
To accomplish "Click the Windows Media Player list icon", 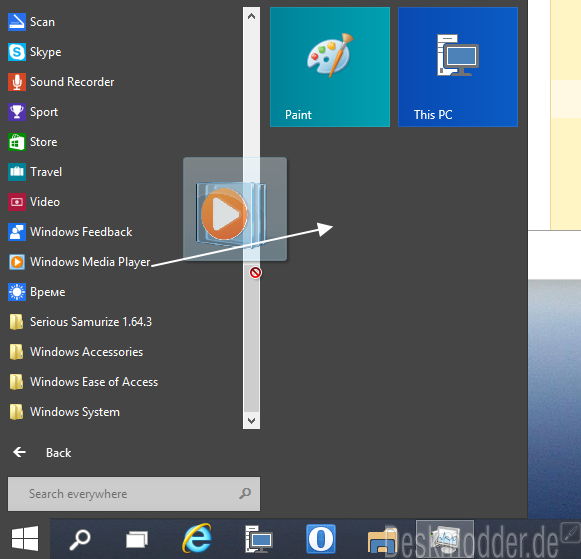I will click(x=17, y=262).
